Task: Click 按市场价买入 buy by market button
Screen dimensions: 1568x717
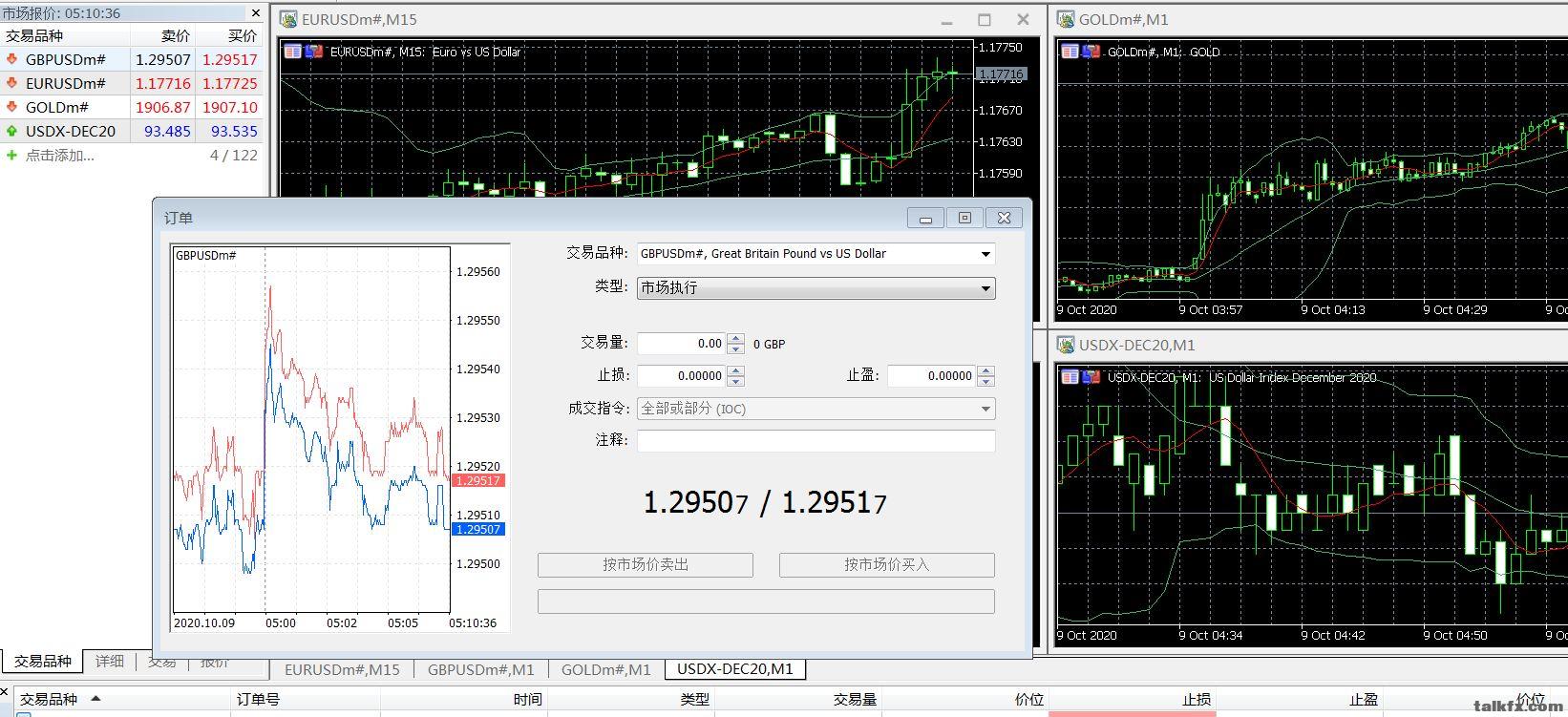Action: tap(887, 565)
